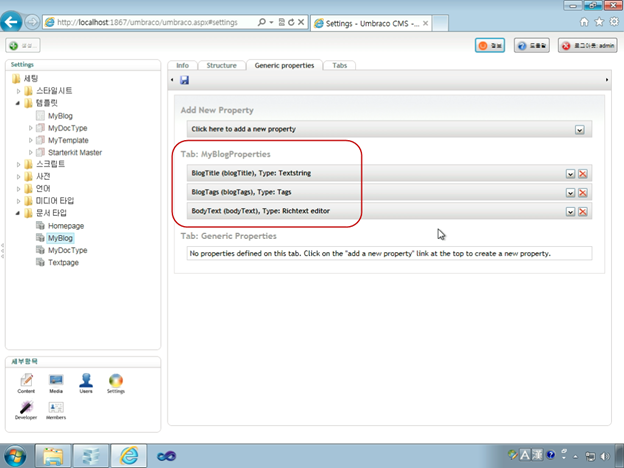The image size is (624, 468).
Task: Open a new blank browser tab
Action: [x=441, y=23]
